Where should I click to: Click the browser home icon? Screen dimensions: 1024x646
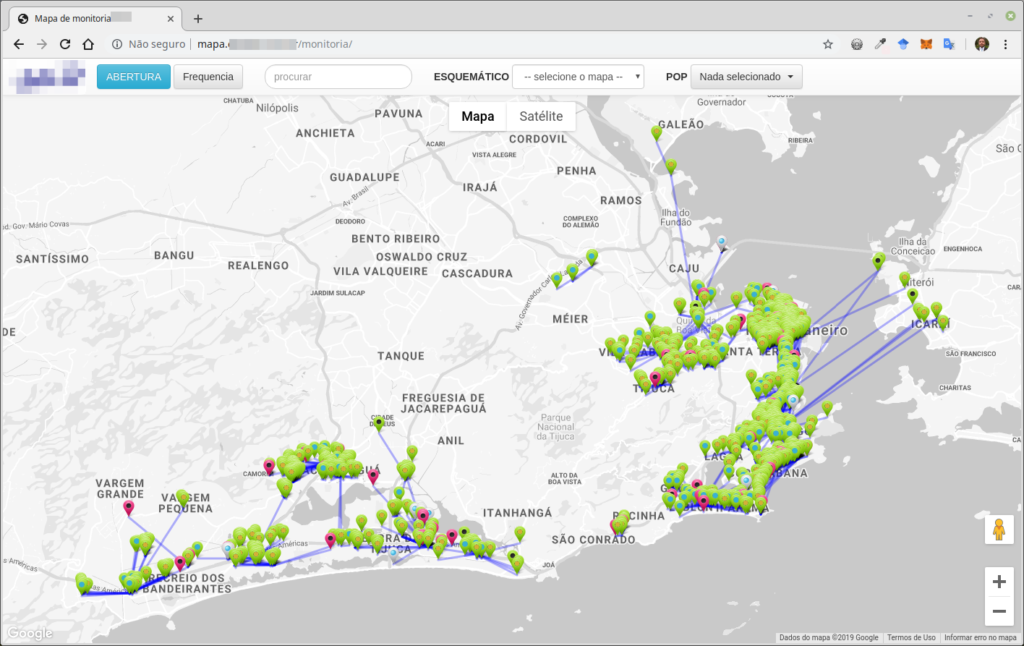pyautogui.click(x=88, y=44)
